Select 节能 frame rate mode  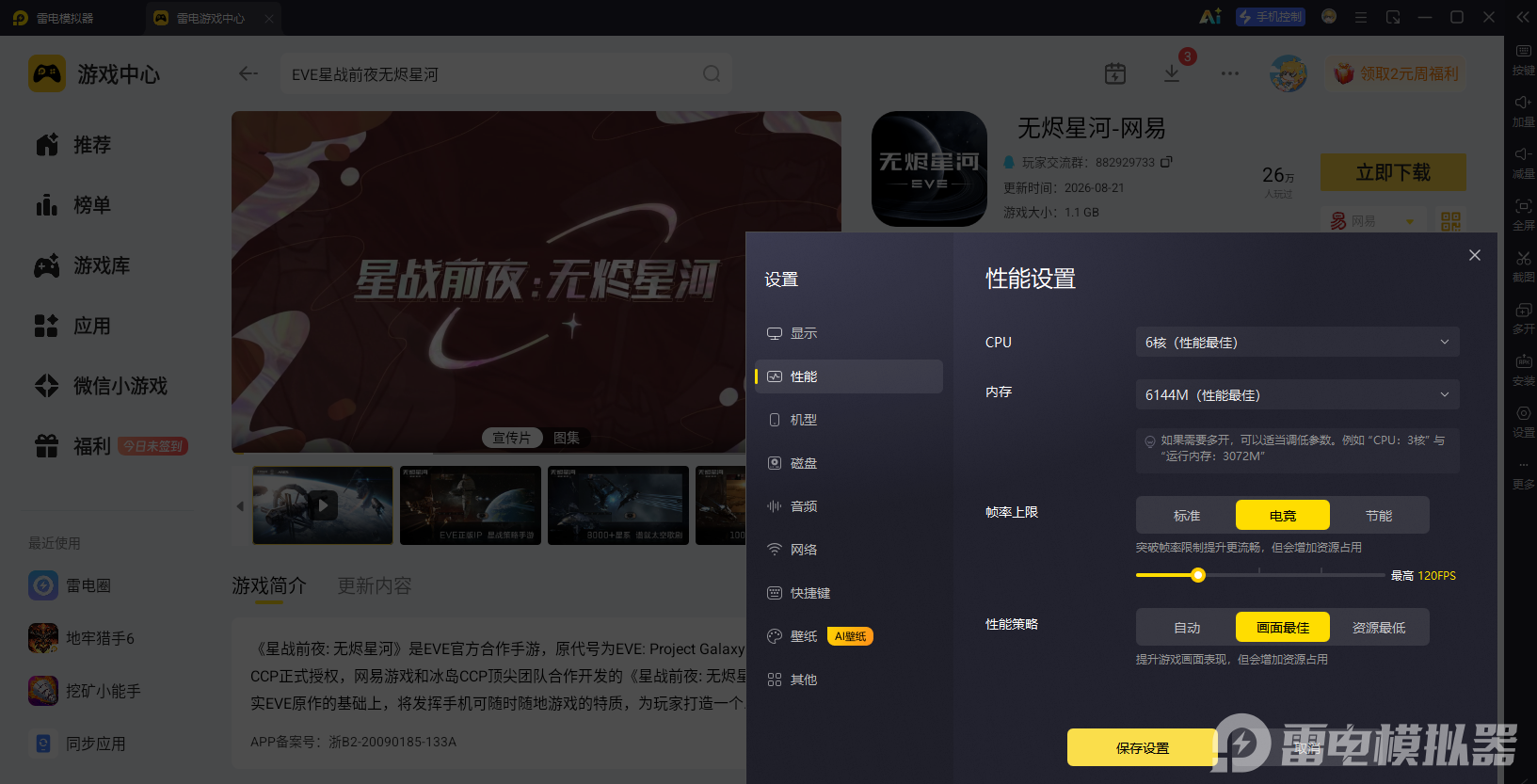point(1379,515)
